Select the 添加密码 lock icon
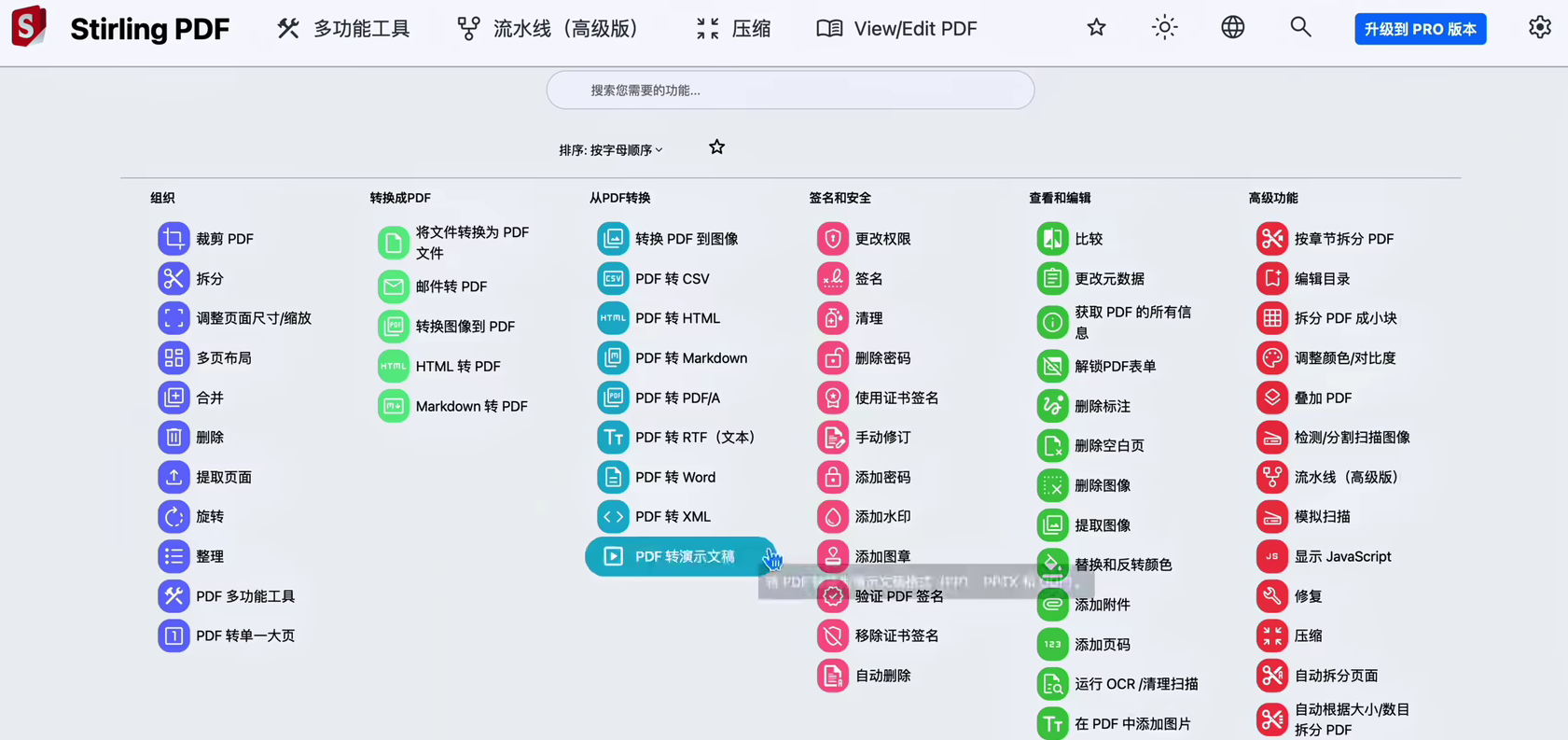Image resolution: width=1568 pixels, height=740 pixels. (833, 477)
